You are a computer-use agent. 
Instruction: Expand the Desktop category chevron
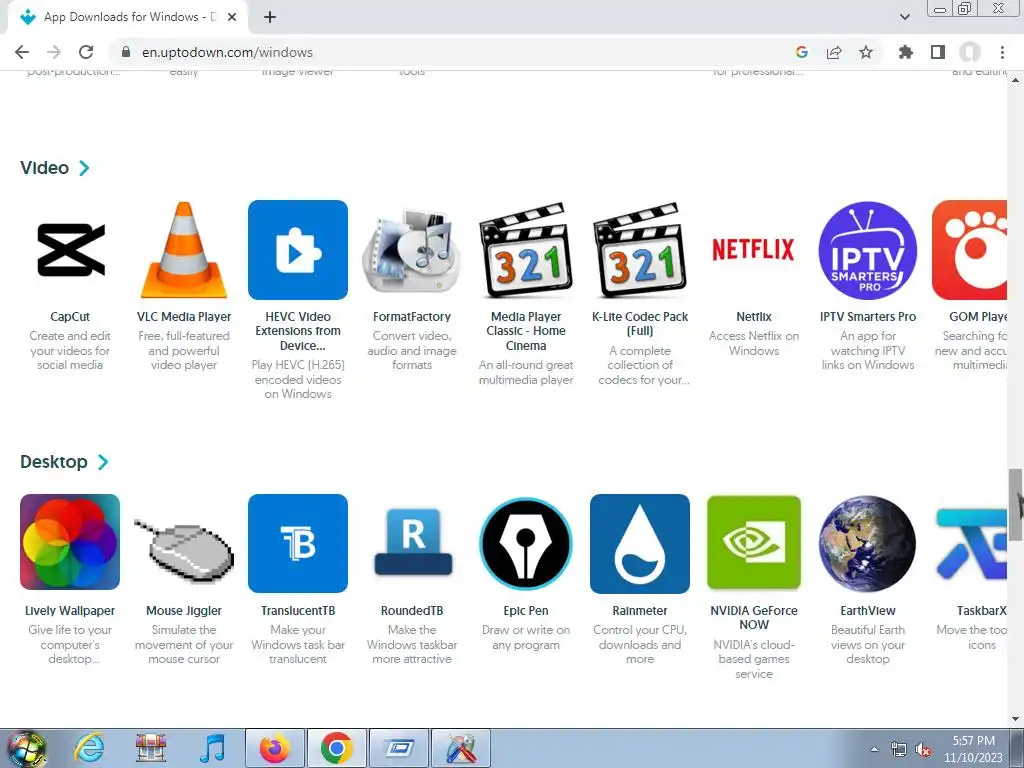click(103, 462)
